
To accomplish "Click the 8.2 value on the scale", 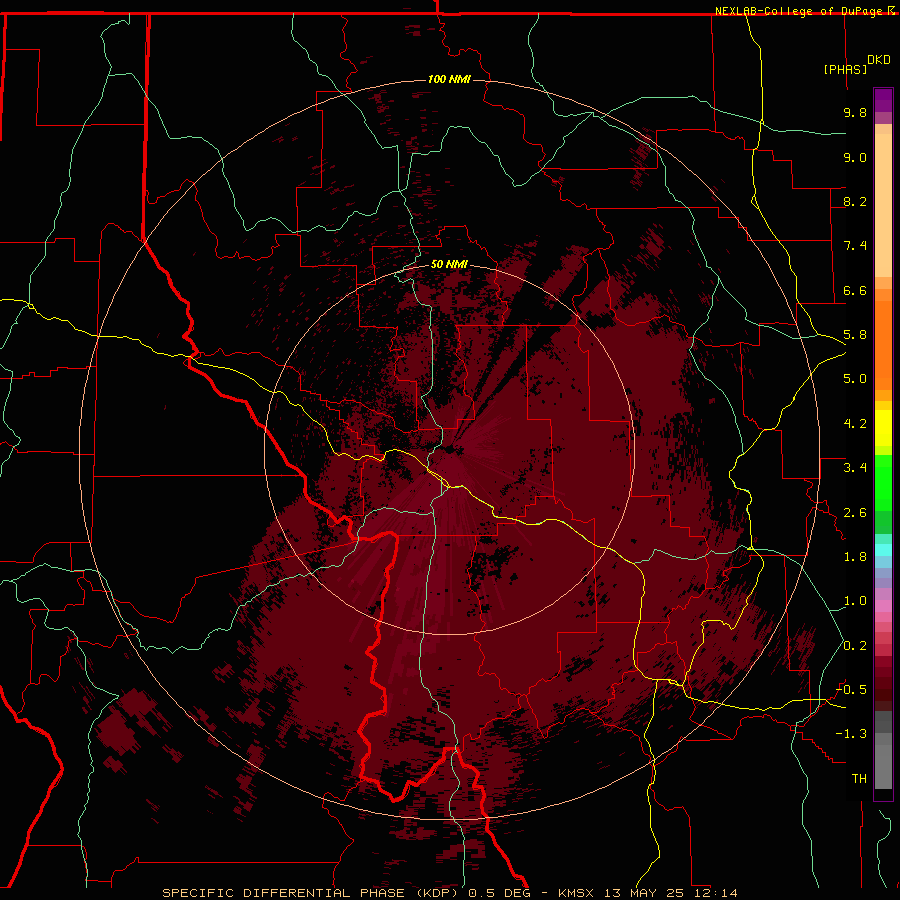I will pos(855,201).
